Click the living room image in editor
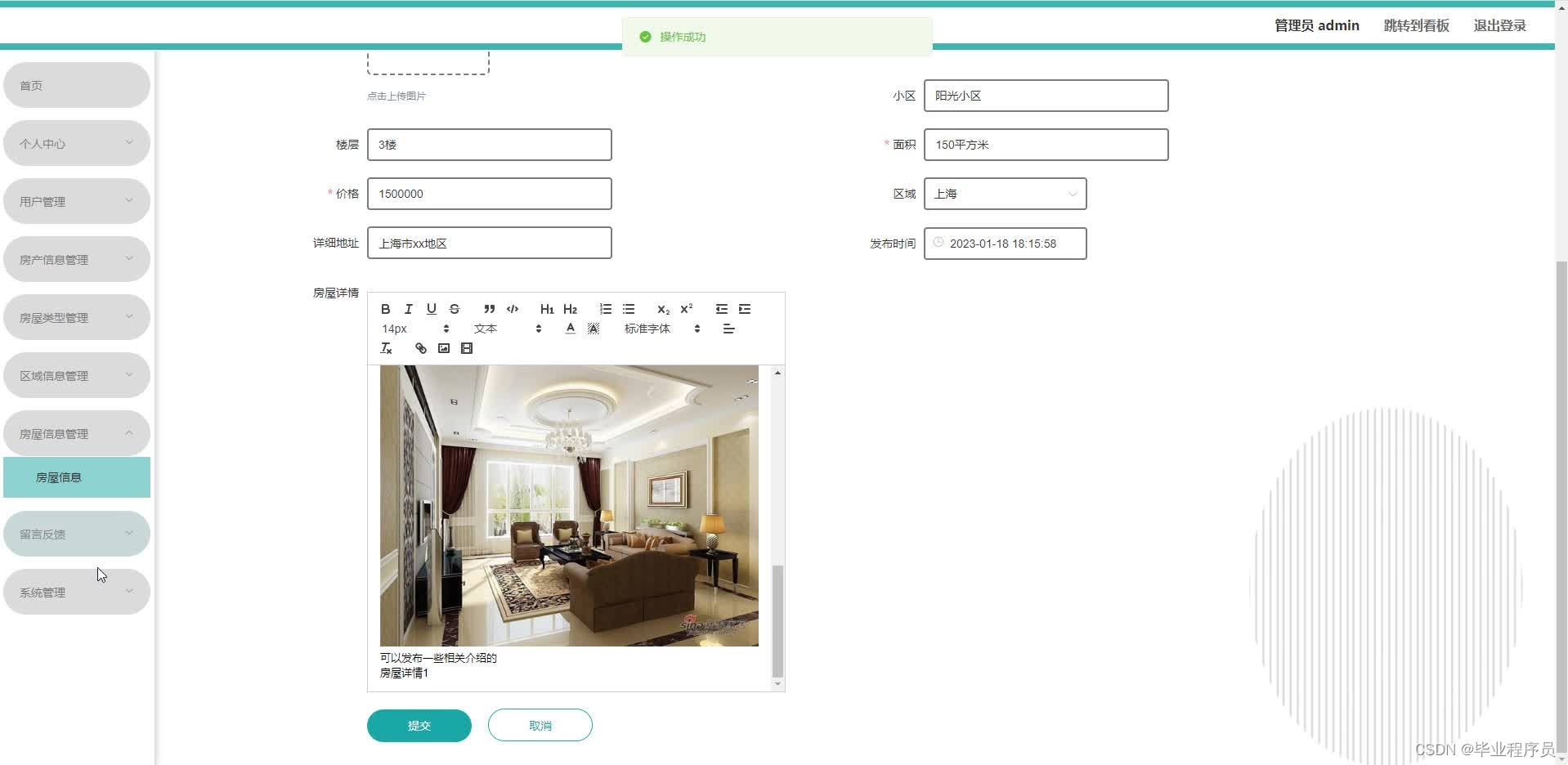Image resolution: width=1568 pixels, height=765 pixels. tap(569, 505)
